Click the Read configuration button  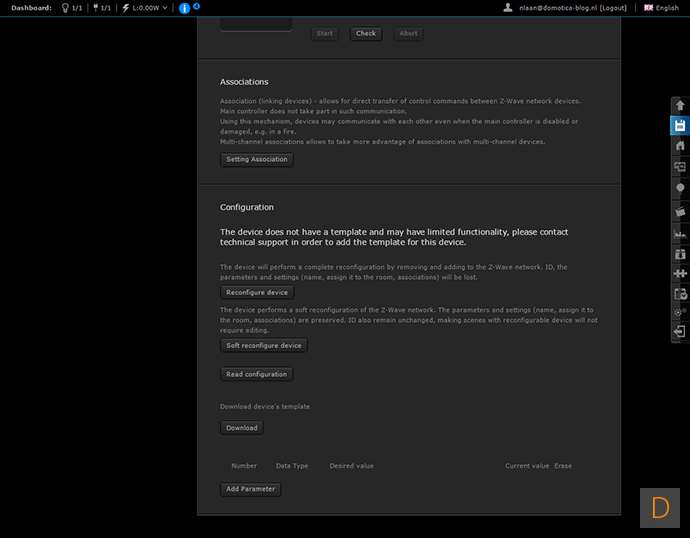pyautogui.click(x=257, y=374)
